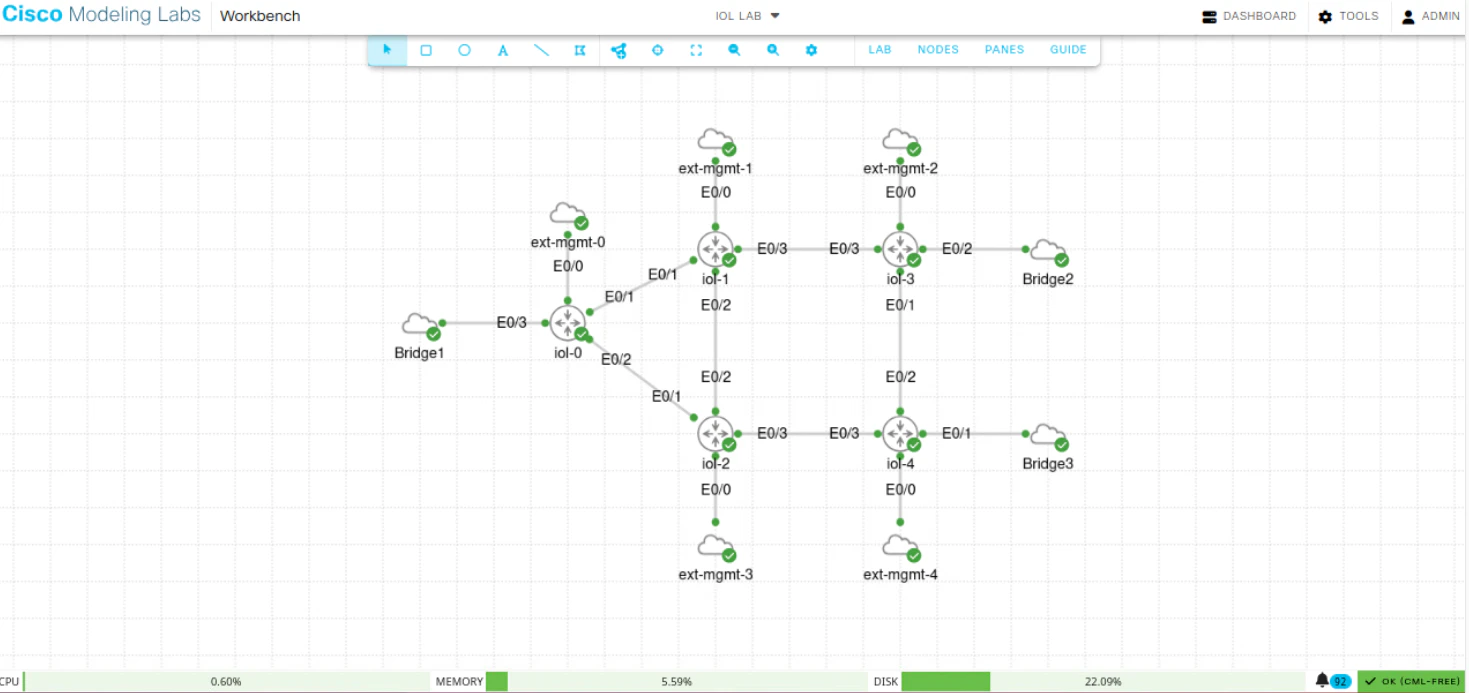Click the Bridge2 node label
Screen dimensions: 1469x693
coord(1048,279)
